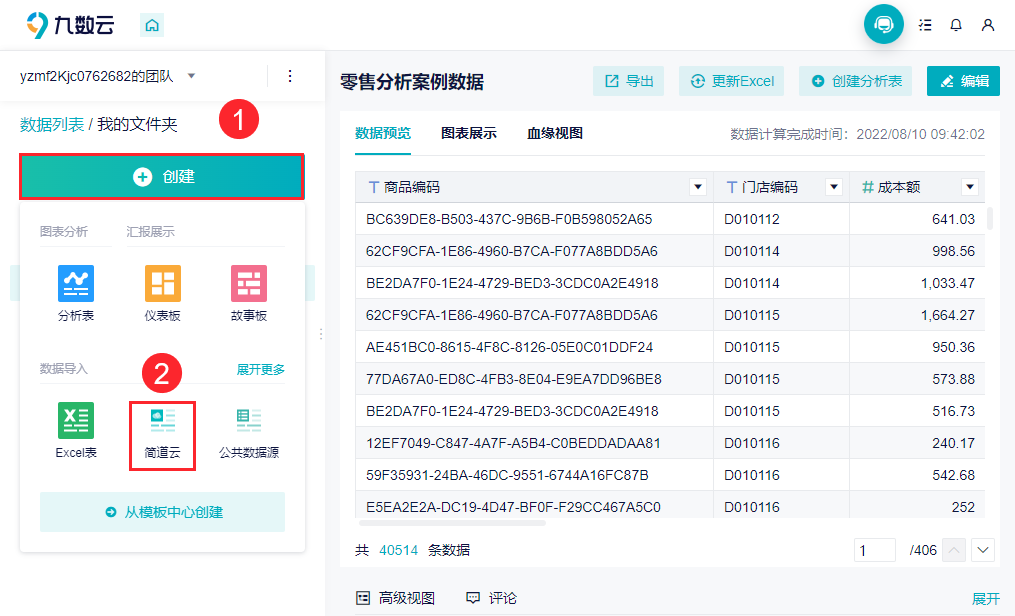Select cell 12EF7049-C847-4A7F-A5B4-C0BEDDADAA81
This screenshot has height=616, width=1015.
[534, 443]
